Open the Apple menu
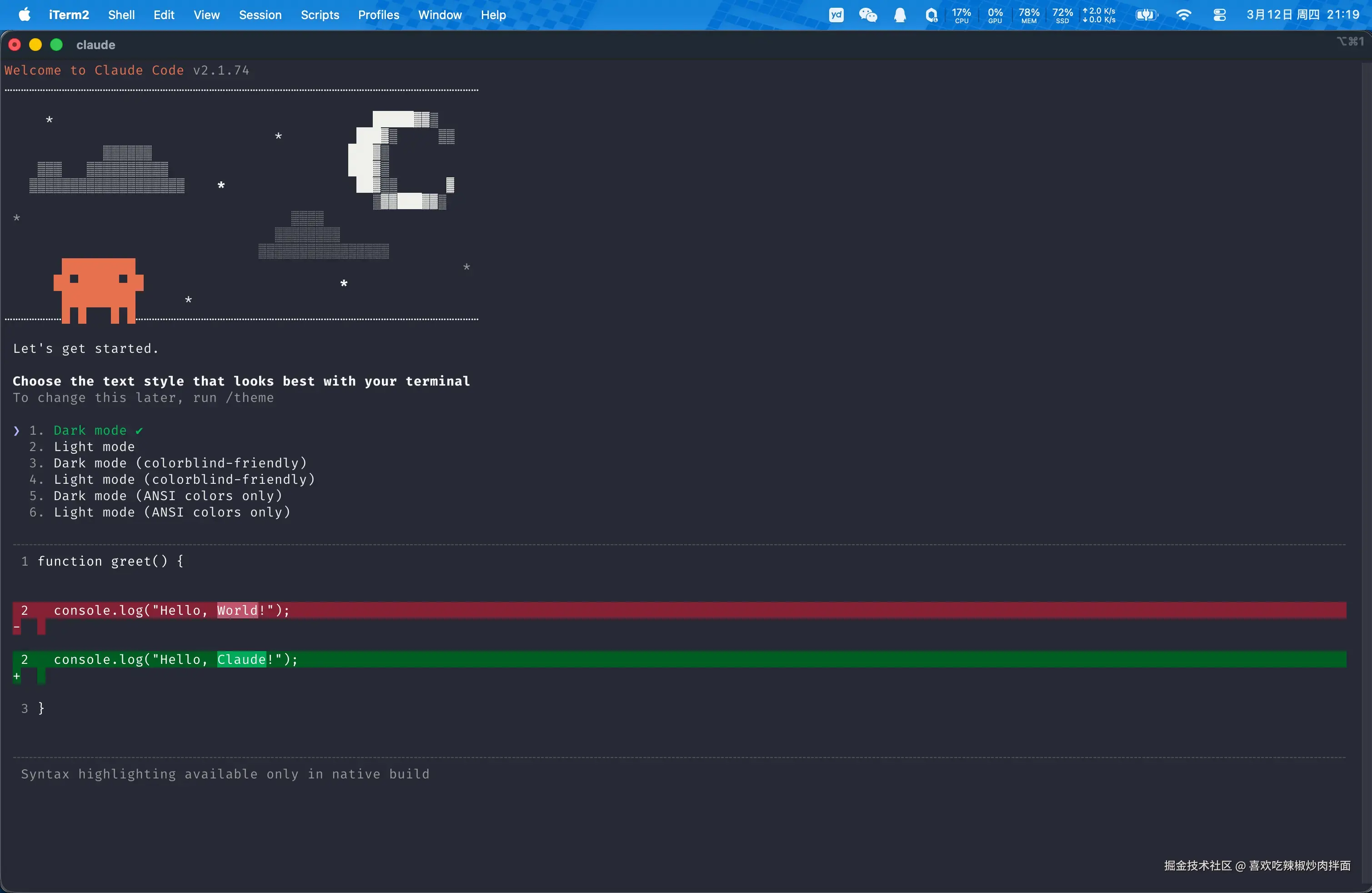Image resolution: width=1372 pixels, height=893 pixels. [24, 15]
